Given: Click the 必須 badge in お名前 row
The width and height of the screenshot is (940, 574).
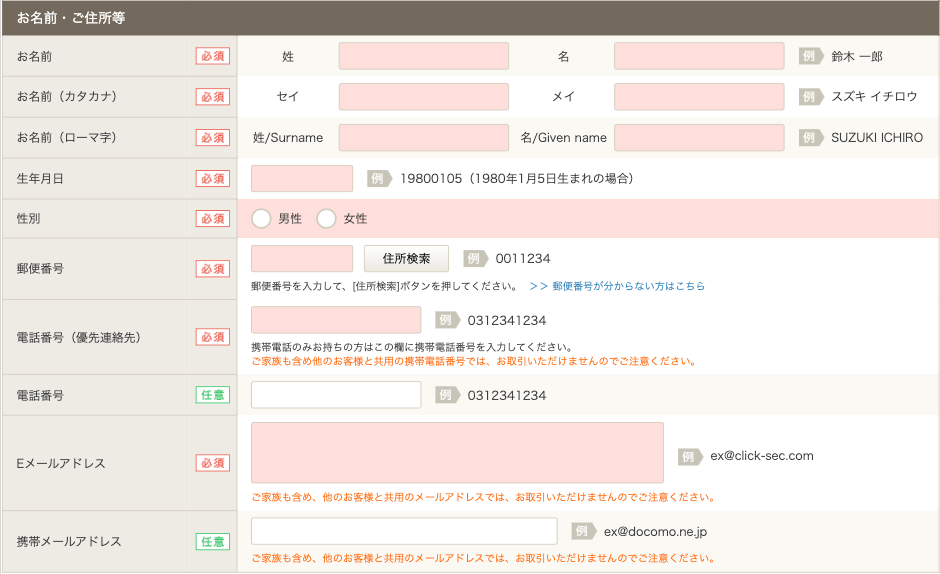Looking at the screenshot, I should coord(213,56).
